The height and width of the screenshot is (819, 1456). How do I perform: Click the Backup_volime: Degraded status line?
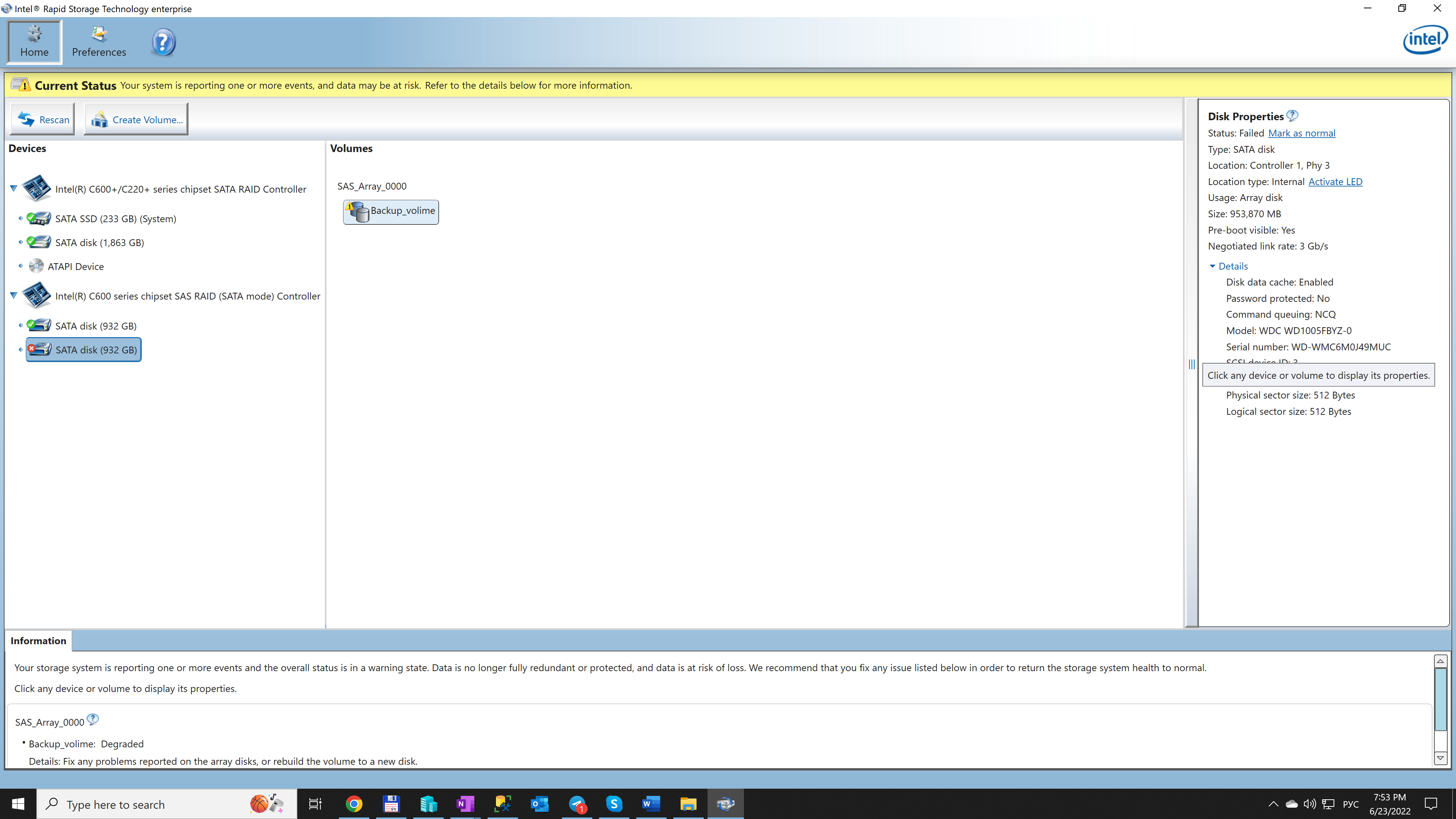point(86,744)
